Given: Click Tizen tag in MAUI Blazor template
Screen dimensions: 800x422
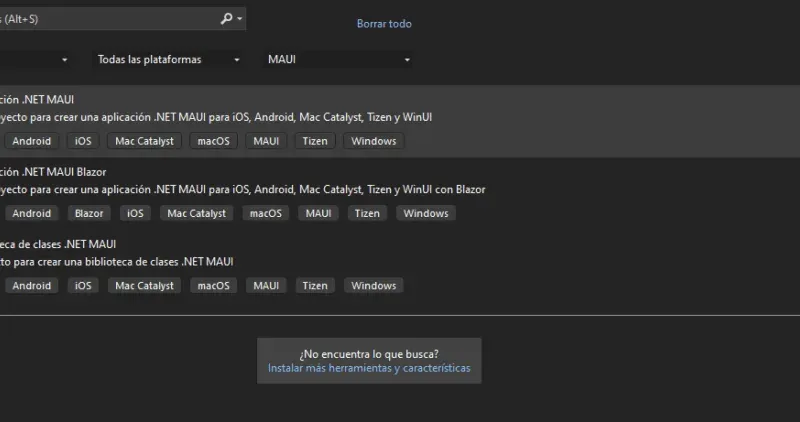Looking at the screenshot, I should pos(367,214).
